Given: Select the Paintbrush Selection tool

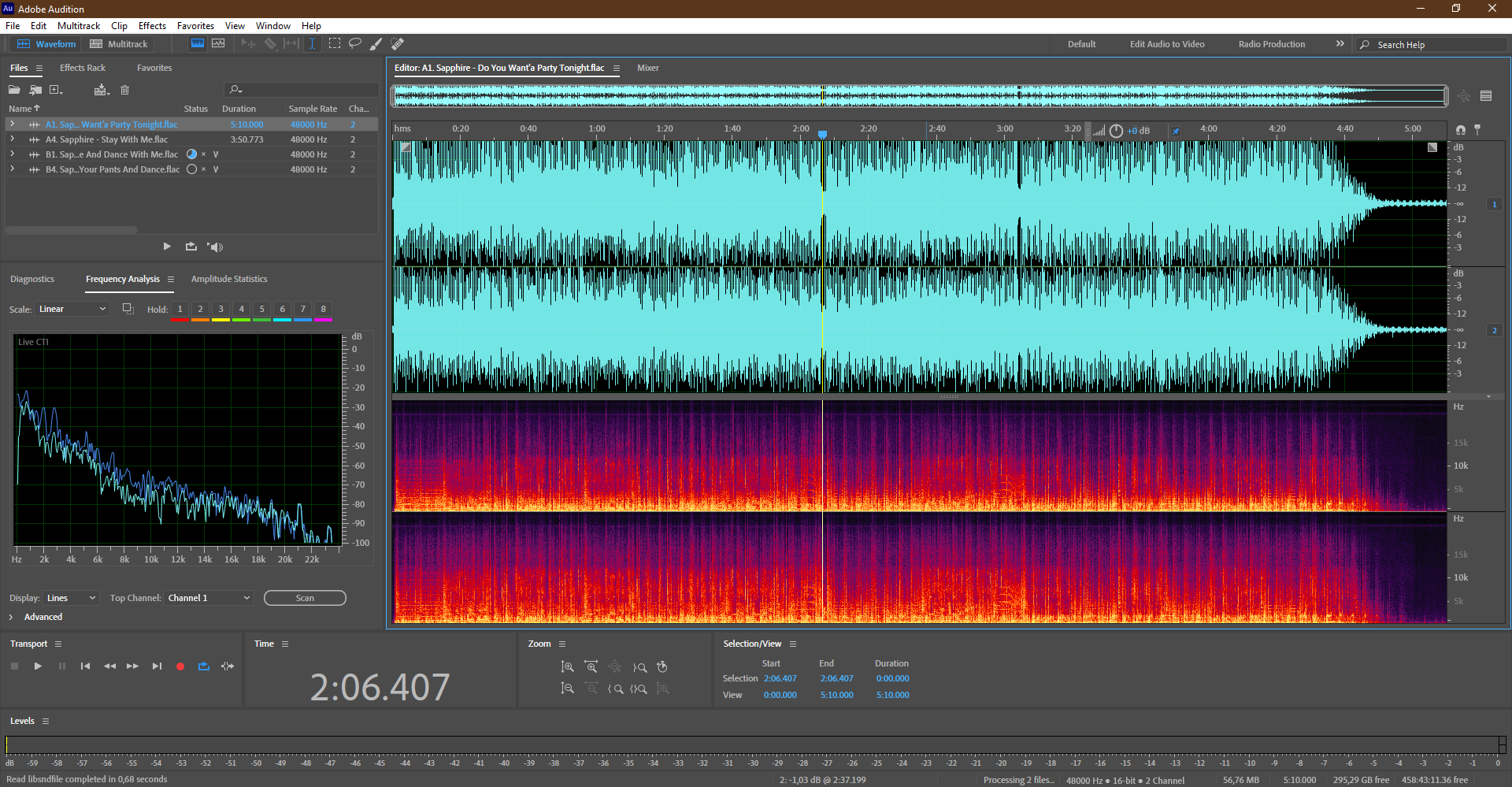Looking at the screenshot, I should (x=376, y=44).
